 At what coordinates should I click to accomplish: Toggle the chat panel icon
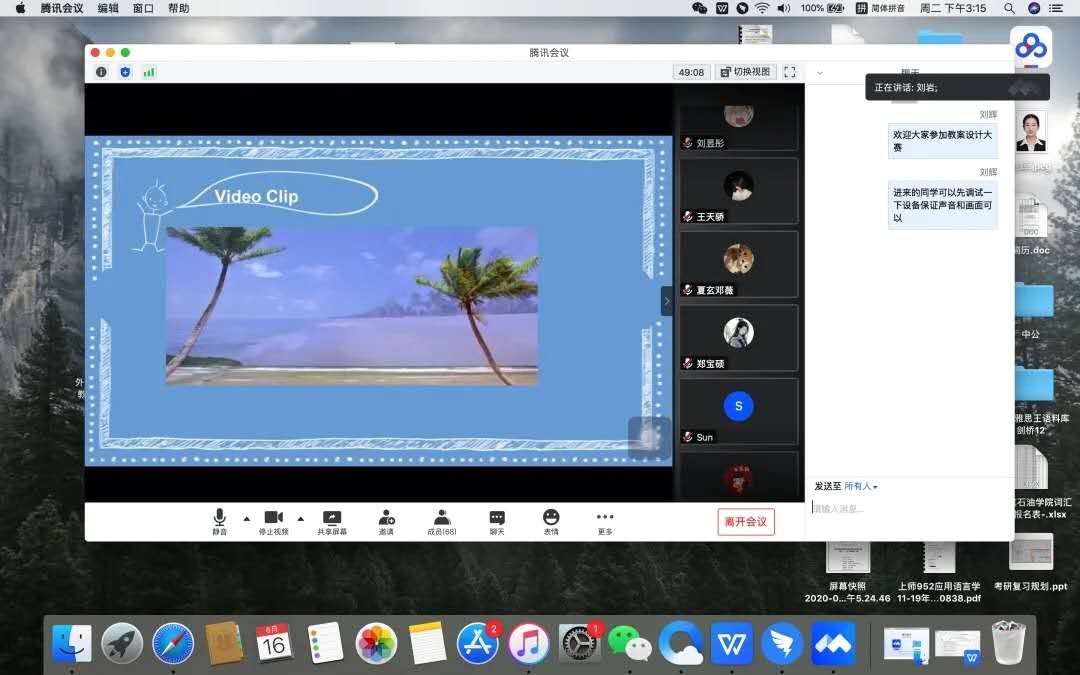pos(497,521)
